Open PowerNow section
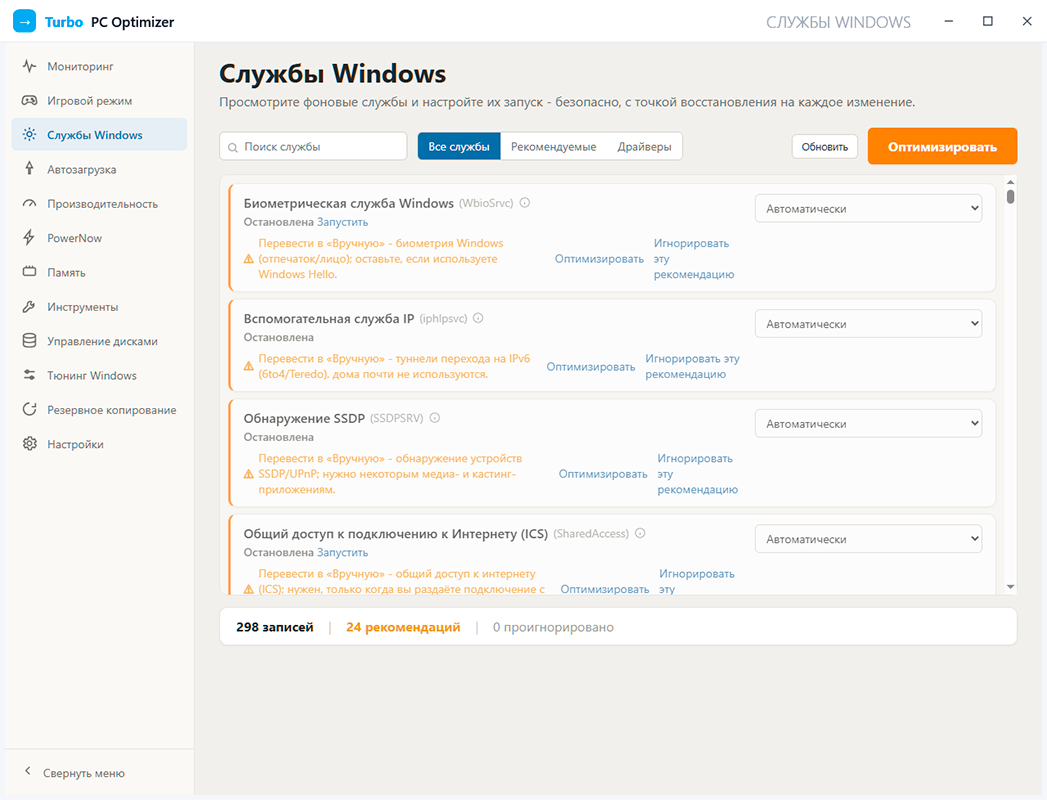This screenshot has height=800, width=1047. (99, 238)
